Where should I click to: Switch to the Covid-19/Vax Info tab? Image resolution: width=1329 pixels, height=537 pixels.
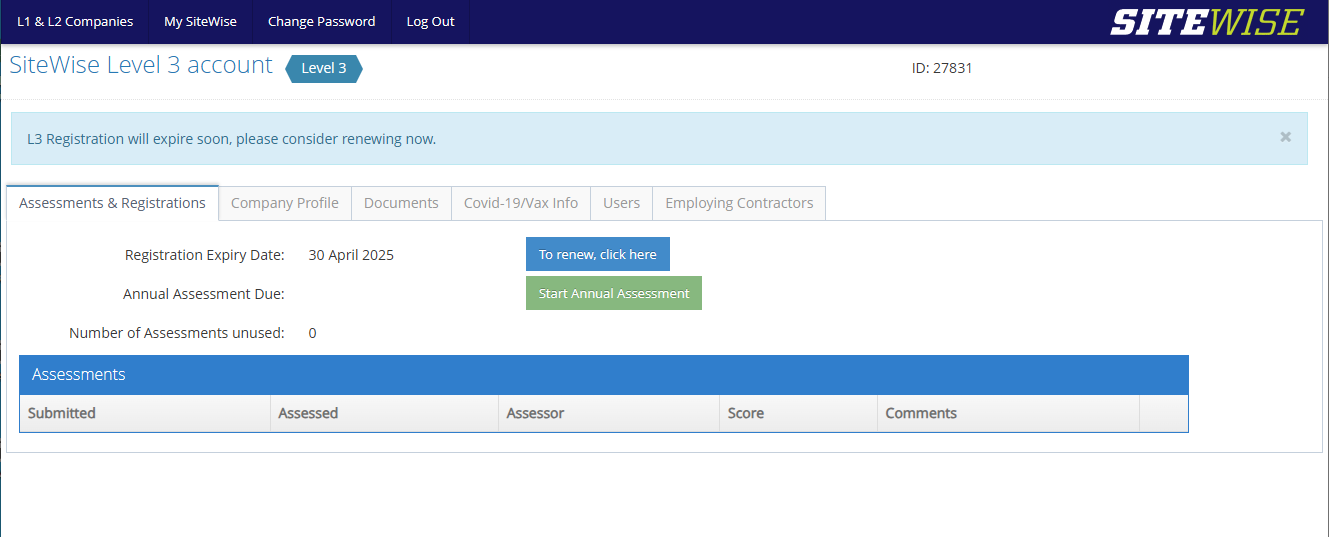coord(521,203)
